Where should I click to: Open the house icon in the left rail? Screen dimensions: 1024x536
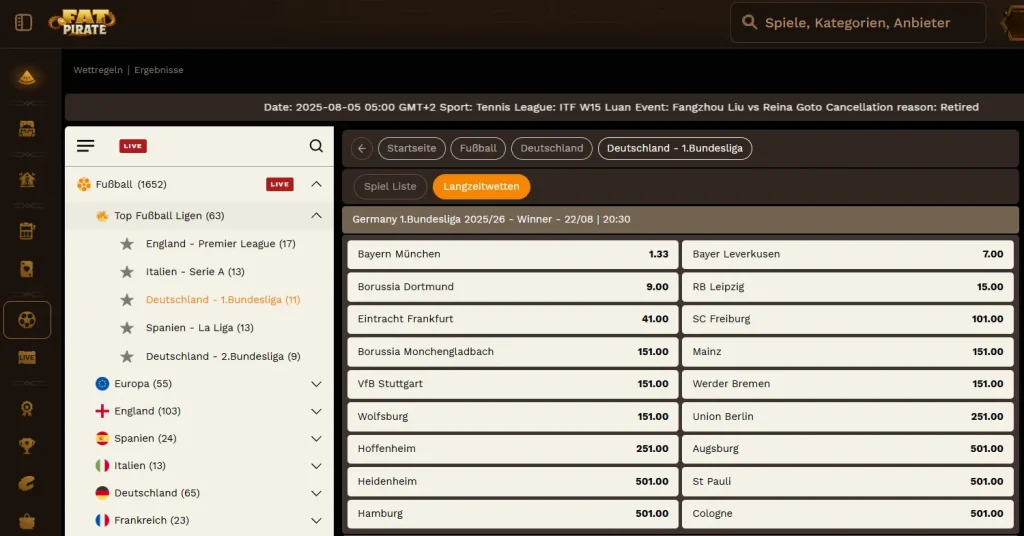(27, 180)
